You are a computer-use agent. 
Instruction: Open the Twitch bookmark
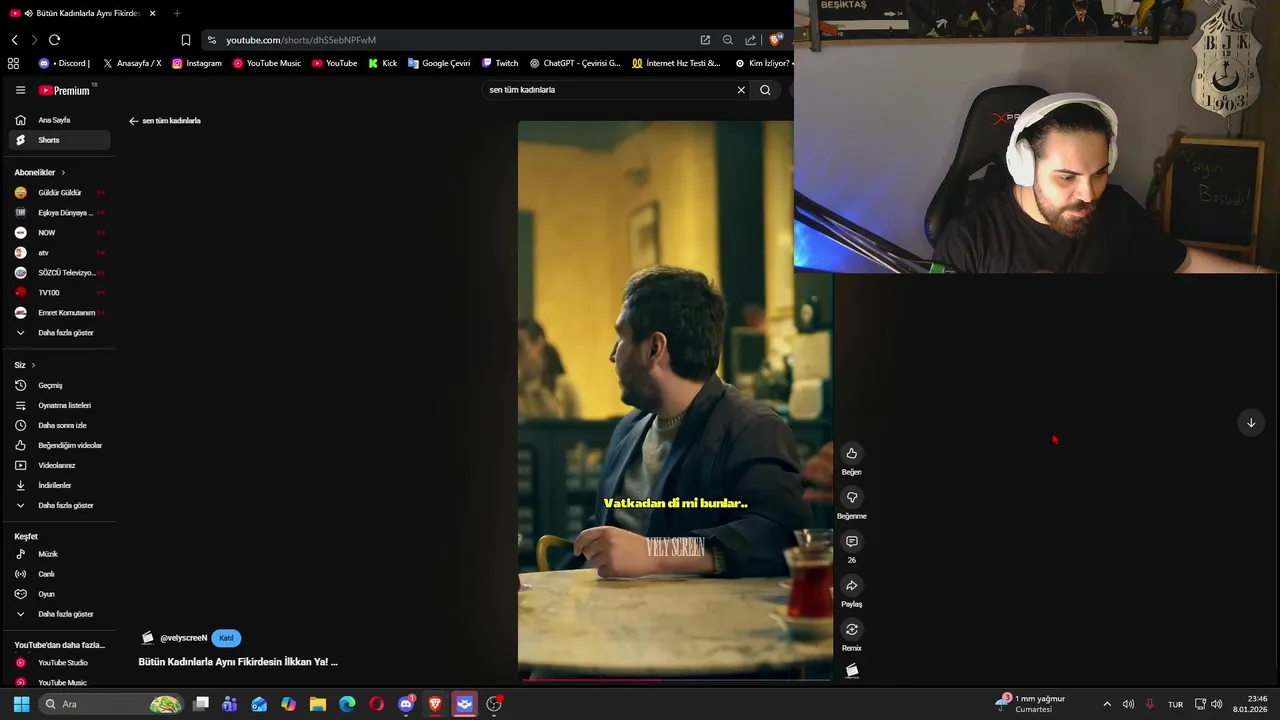click(499, 63)
